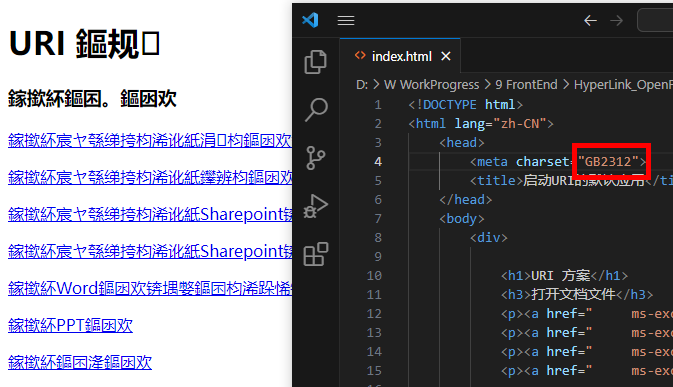Go forward with the right arrow
This screenshot has width=673, height=387.
616,20
